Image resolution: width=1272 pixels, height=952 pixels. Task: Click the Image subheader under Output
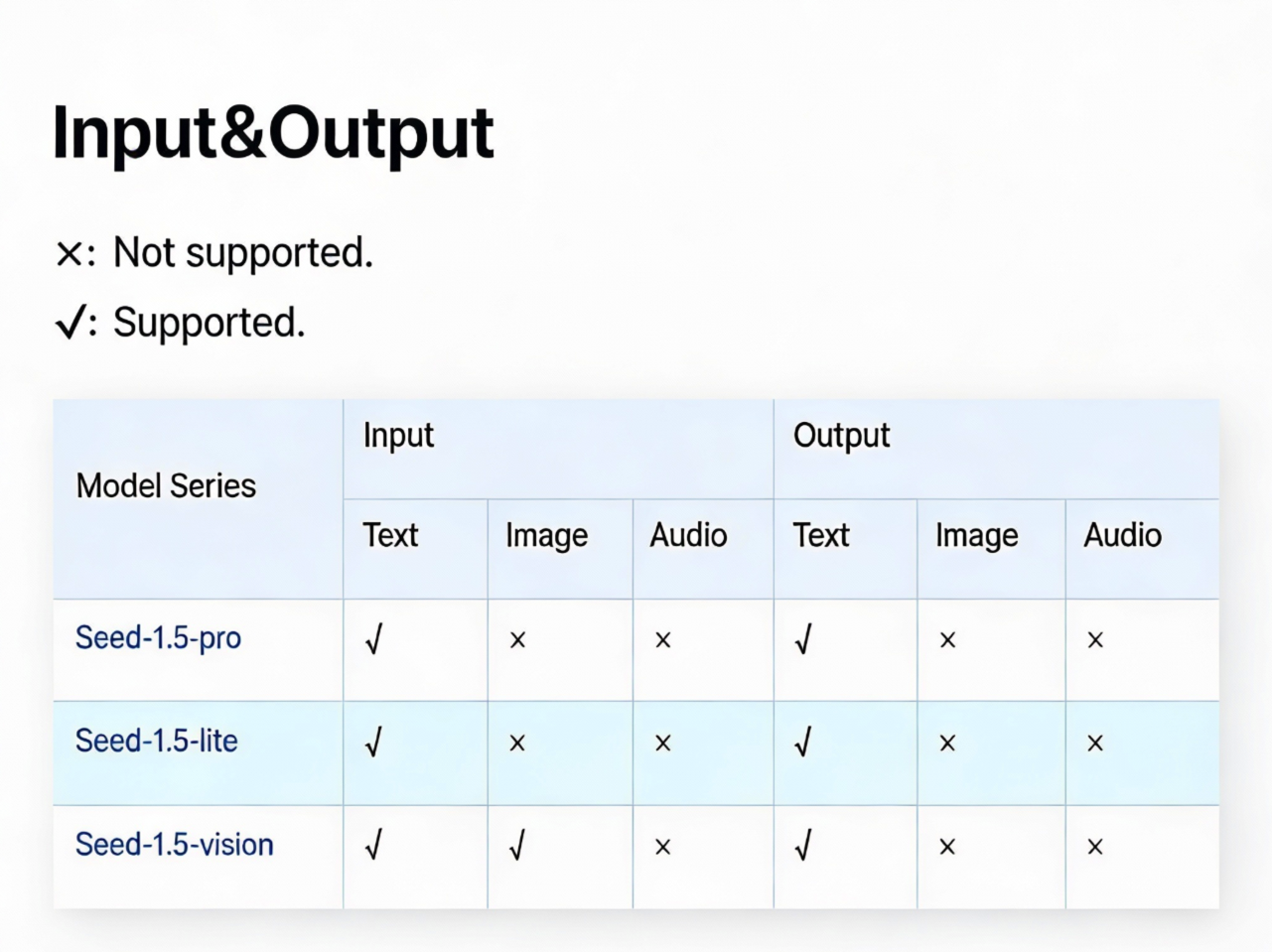(x=976, y=536)
